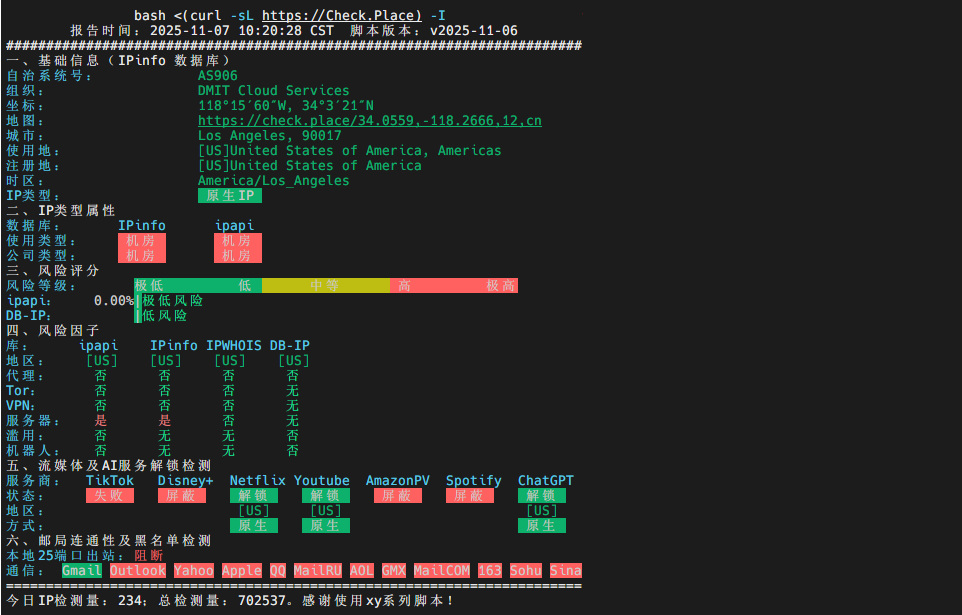
Task: Click the red Outlook mail badge
Action: 138,571
